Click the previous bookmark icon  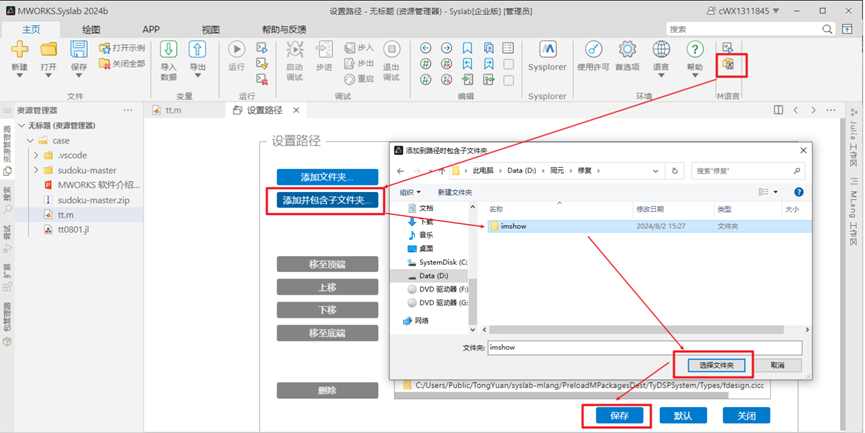click(x=467, y=64)
